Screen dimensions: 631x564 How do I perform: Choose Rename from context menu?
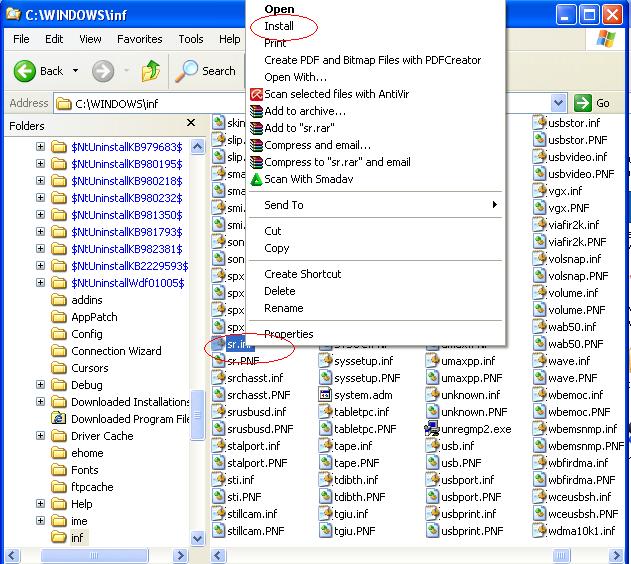point(284,308)
